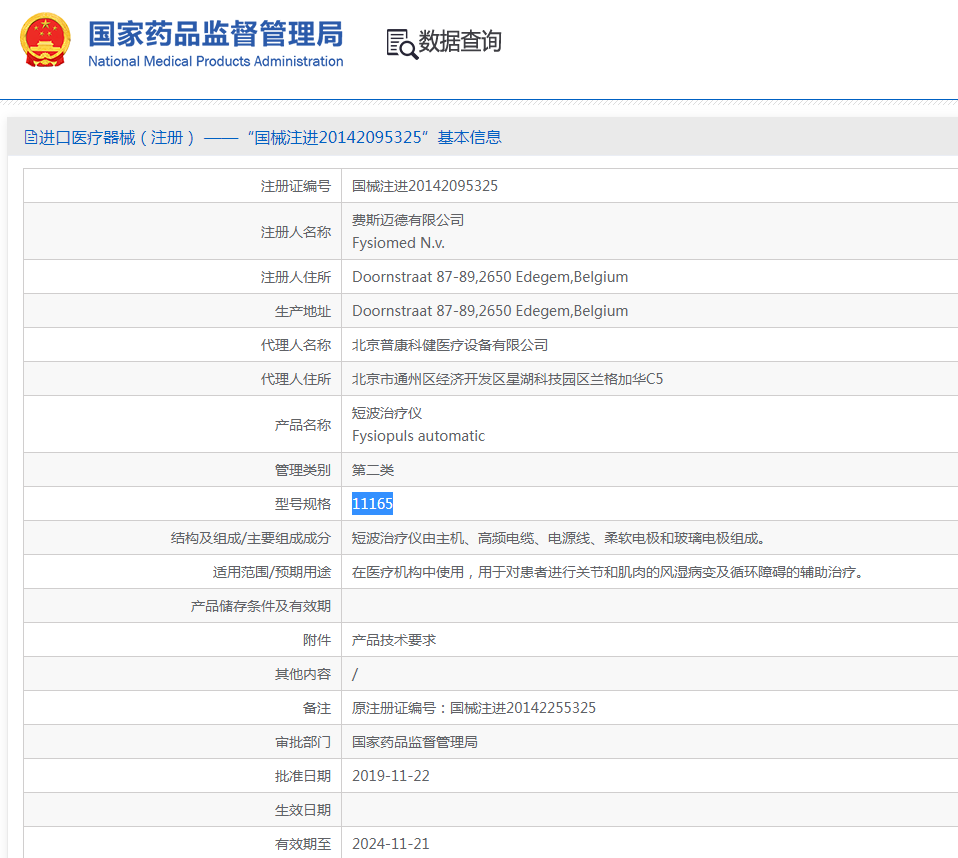Image resolution: width=958 pixels, height=858 pixels.
Task: Click the 注册人名称 label
Action: [296, 232]
